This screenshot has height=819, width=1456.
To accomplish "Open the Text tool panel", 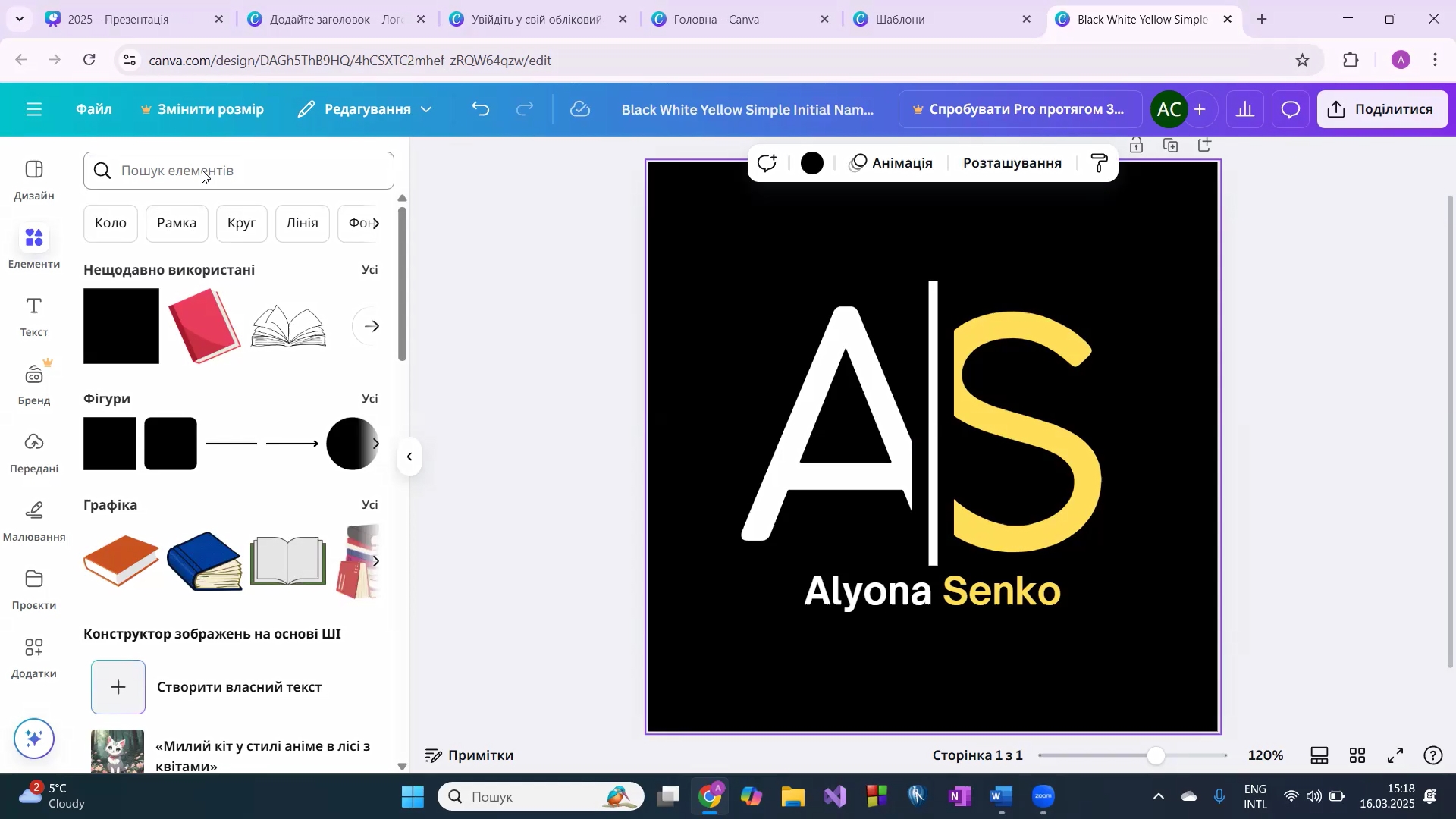I will [34, 316].
